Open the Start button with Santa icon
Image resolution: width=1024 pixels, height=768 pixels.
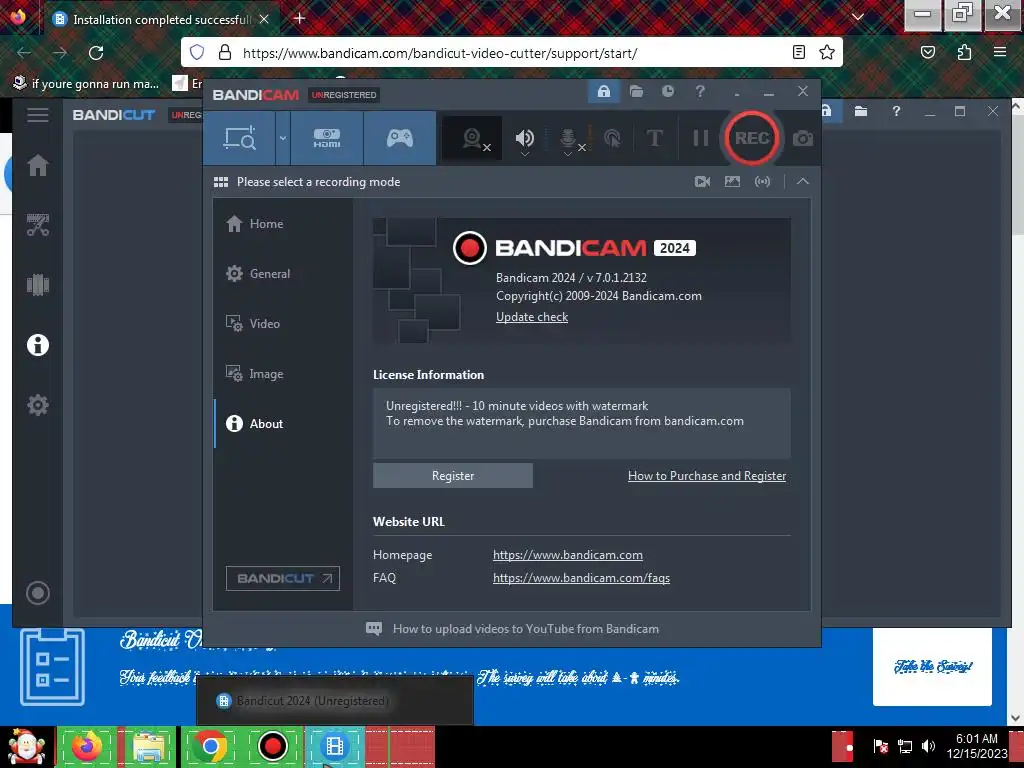(x=25, y=746)
